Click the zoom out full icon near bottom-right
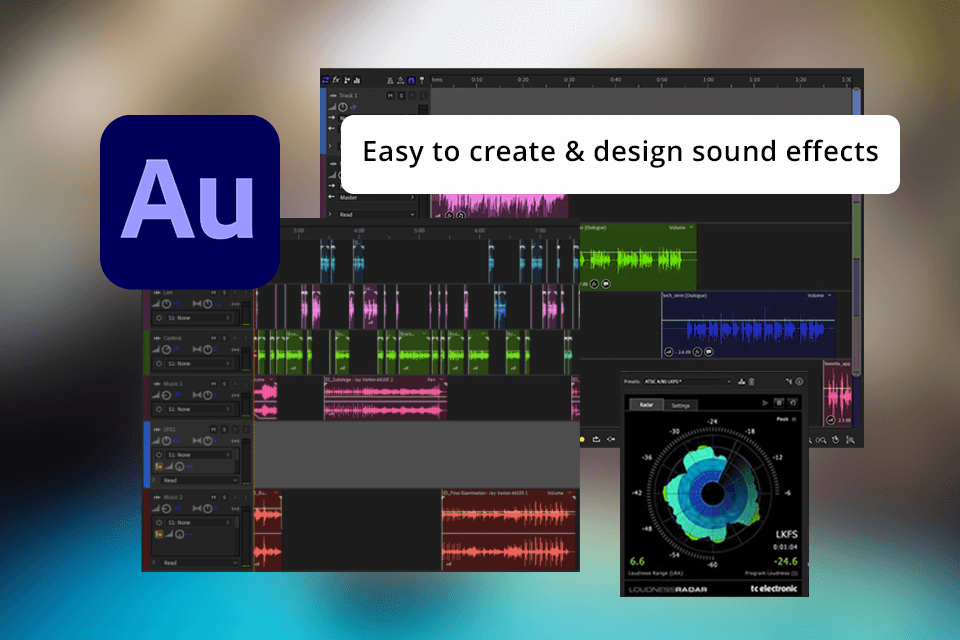Image resolution: width=960 pixels, height=640 pixels. 851,440
